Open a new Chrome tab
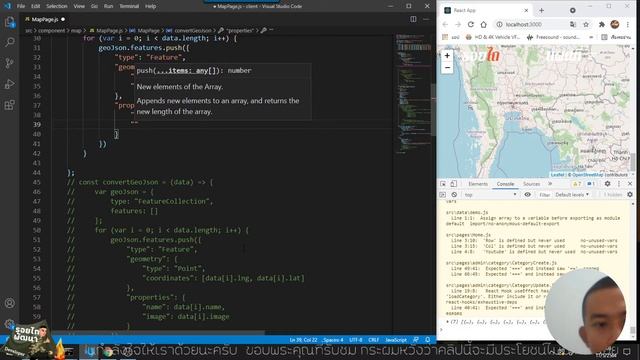Screen dimensions: 640x360 coord(542,10)
